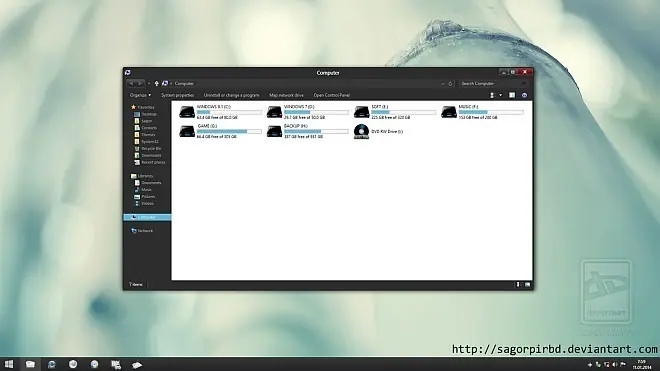The width and height of the screenshot is (660, 371).
Task: Switch to details view in status bar
Action: tap(518, 285)
